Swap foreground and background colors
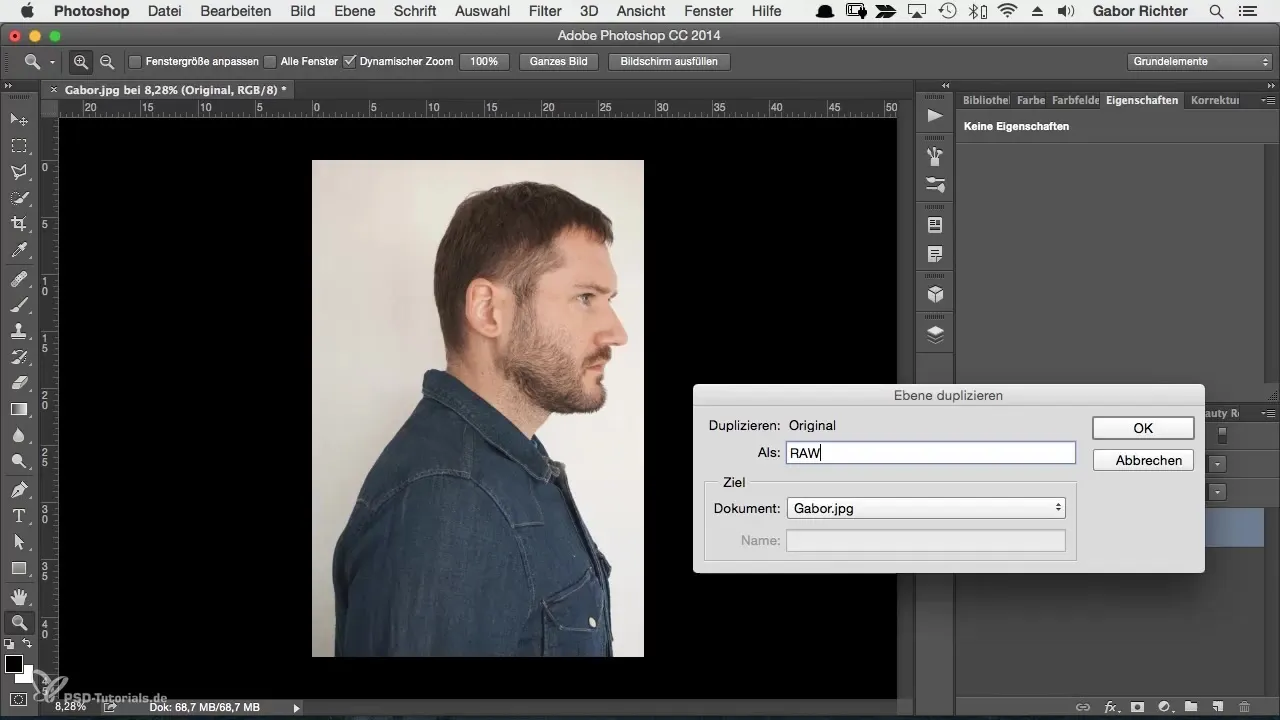This screenshot has width=1280, height=720. coord(27,644)
